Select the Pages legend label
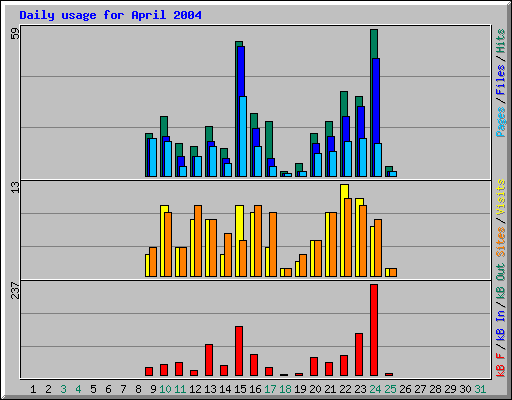 point(500,122)
